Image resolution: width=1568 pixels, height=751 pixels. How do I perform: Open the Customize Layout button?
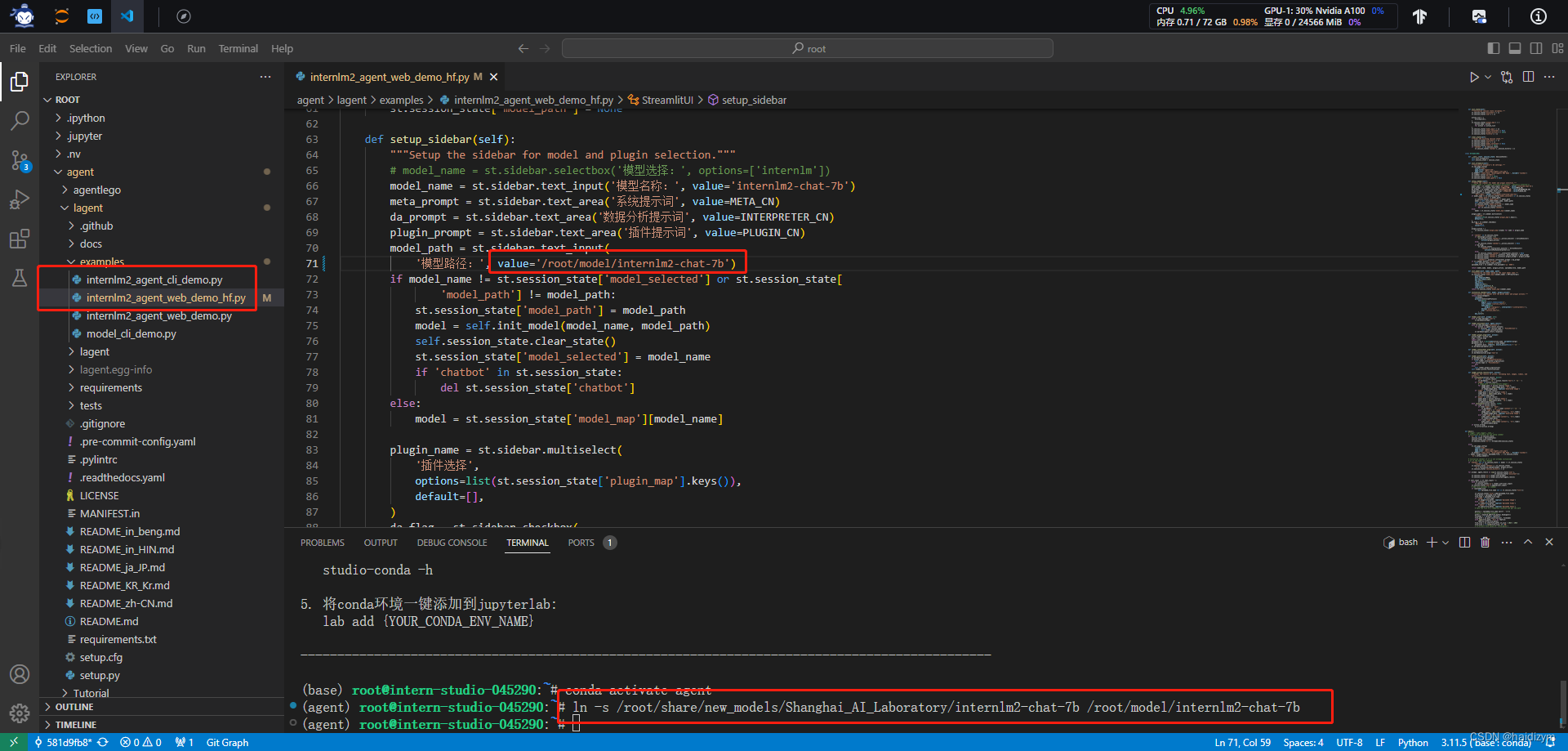point(1558,49)
